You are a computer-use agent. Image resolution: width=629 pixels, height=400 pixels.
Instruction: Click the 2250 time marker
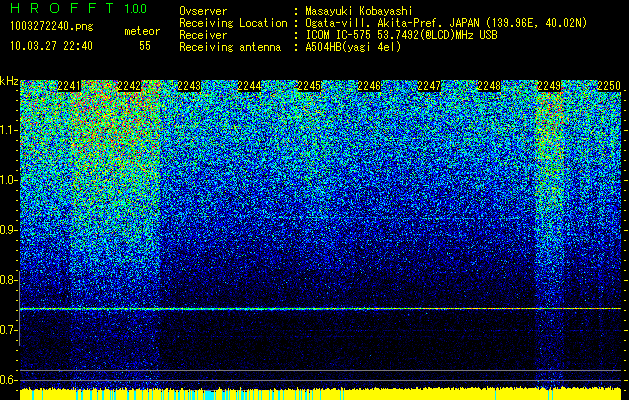coord(609,86)
